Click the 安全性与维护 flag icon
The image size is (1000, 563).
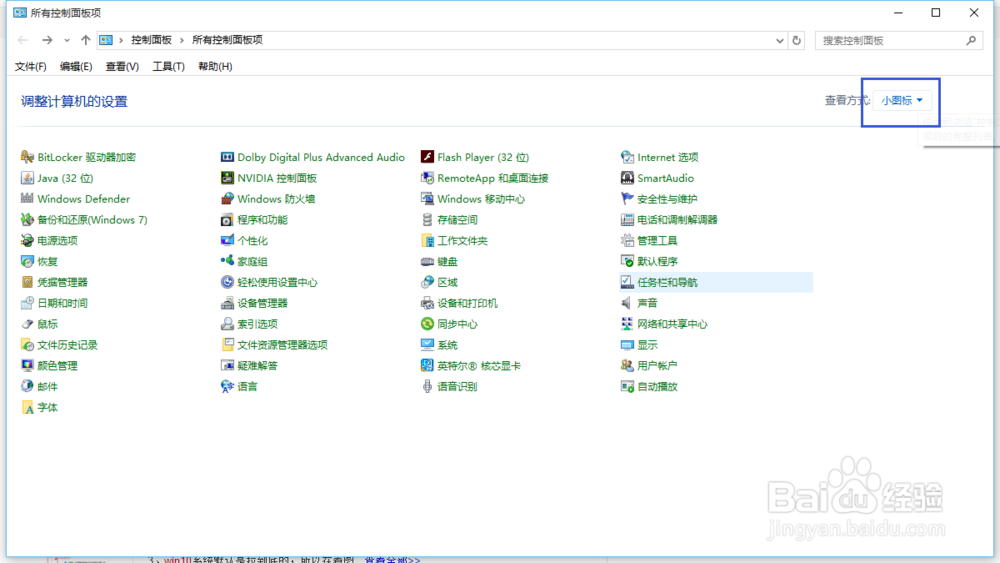(627, 199)
